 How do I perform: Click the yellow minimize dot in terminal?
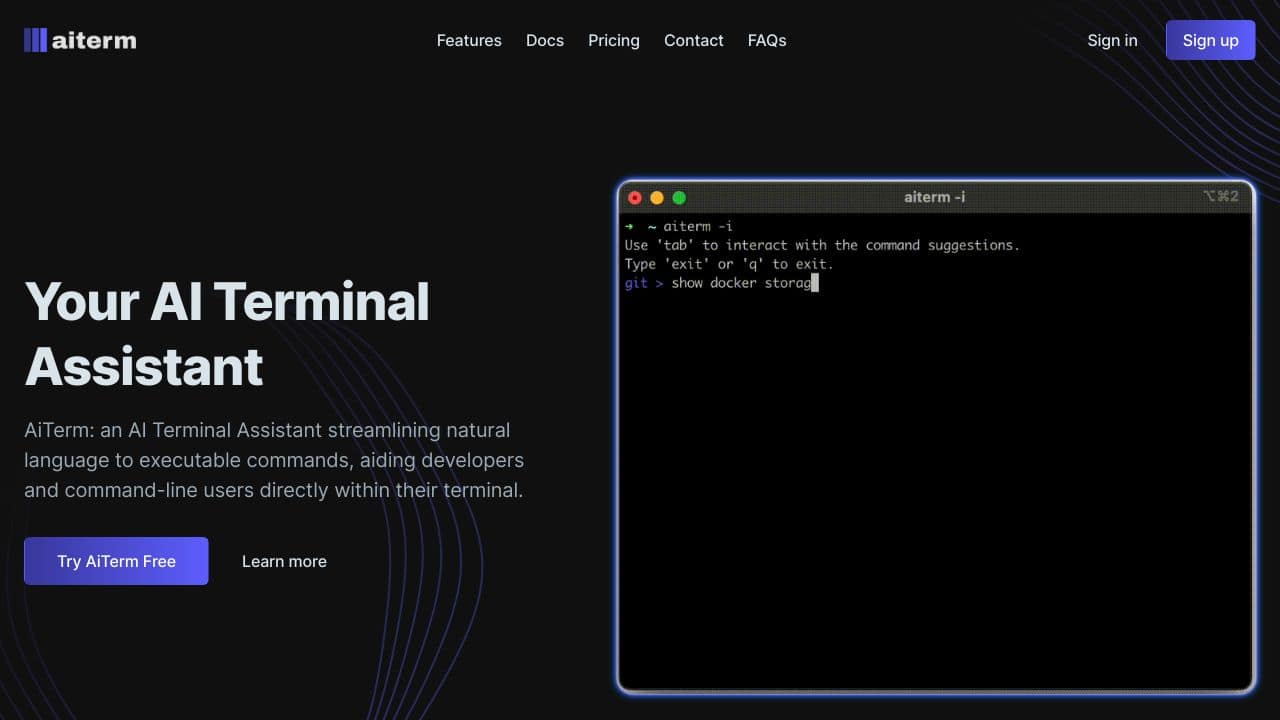click(x=657, y=197)
